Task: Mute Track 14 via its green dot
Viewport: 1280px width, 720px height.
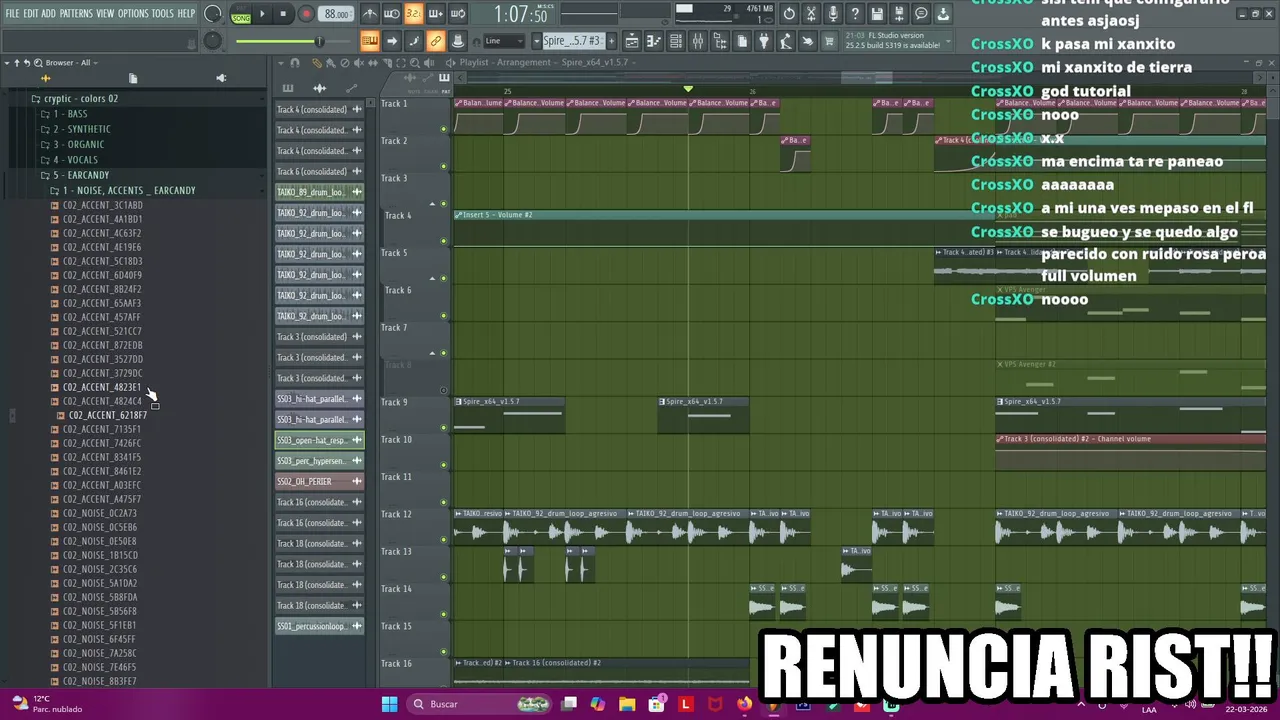Action: (x=443, y=615)
